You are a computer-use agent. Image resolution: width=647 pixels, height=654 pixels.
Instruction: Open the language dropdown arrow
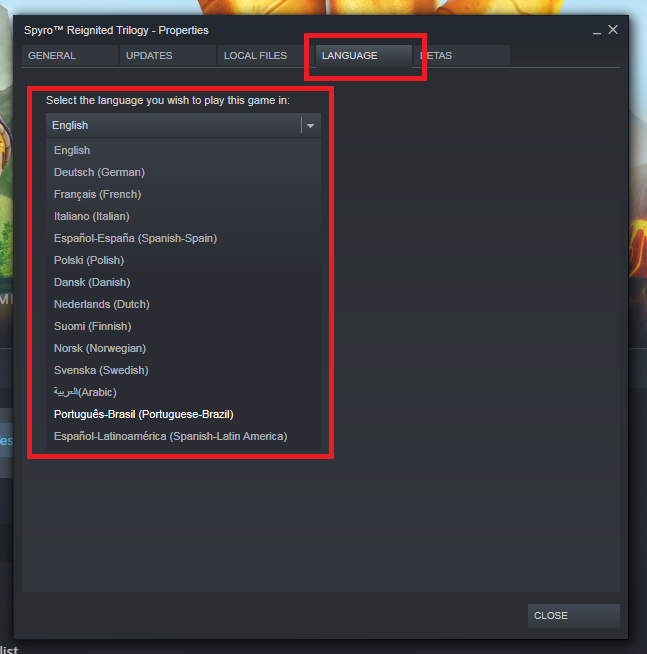tap(310, 126)
